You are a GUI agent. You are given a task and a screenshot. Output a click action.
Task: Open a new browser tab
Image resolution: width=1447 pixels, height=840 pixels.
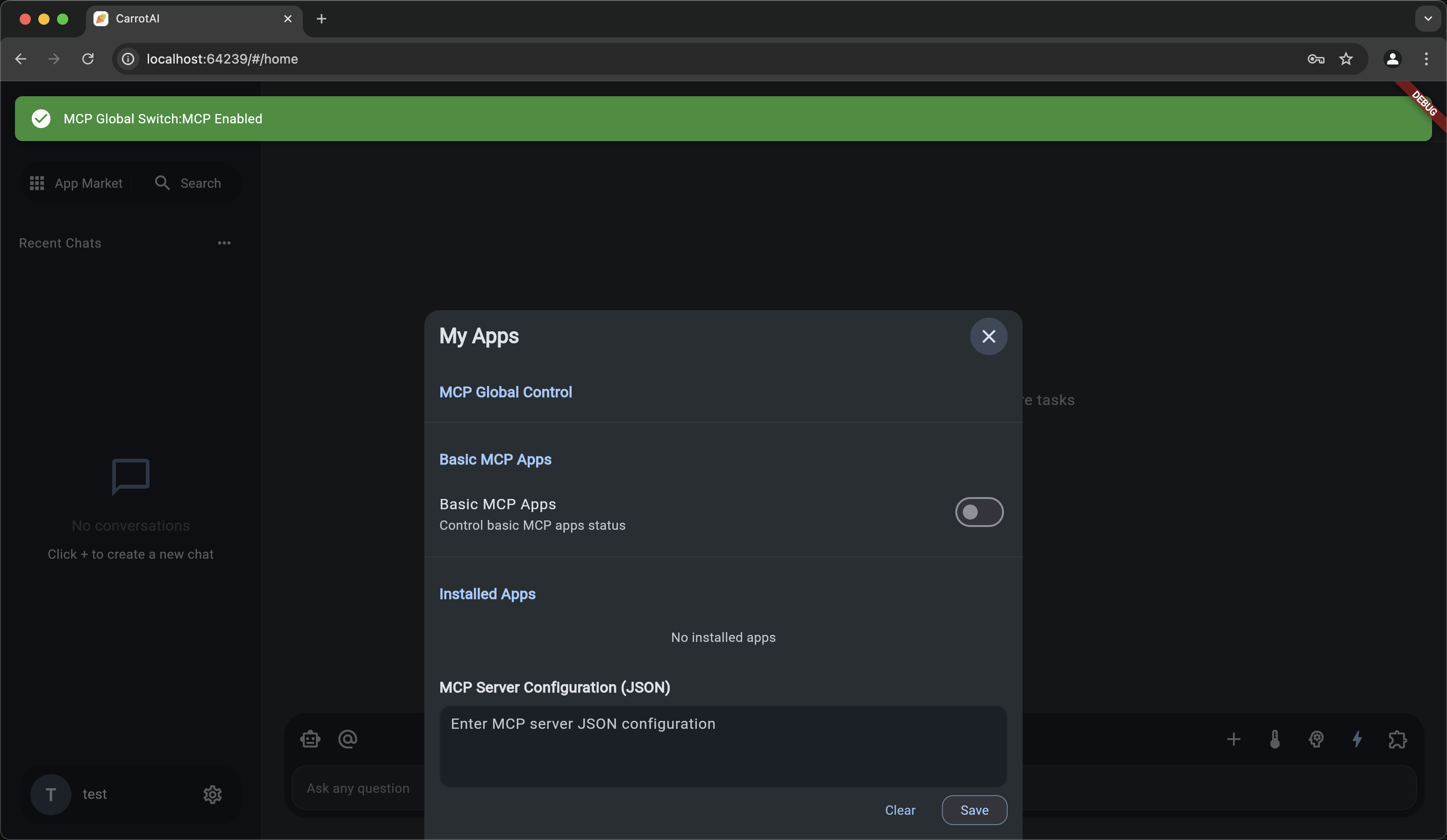click(321, 18)
